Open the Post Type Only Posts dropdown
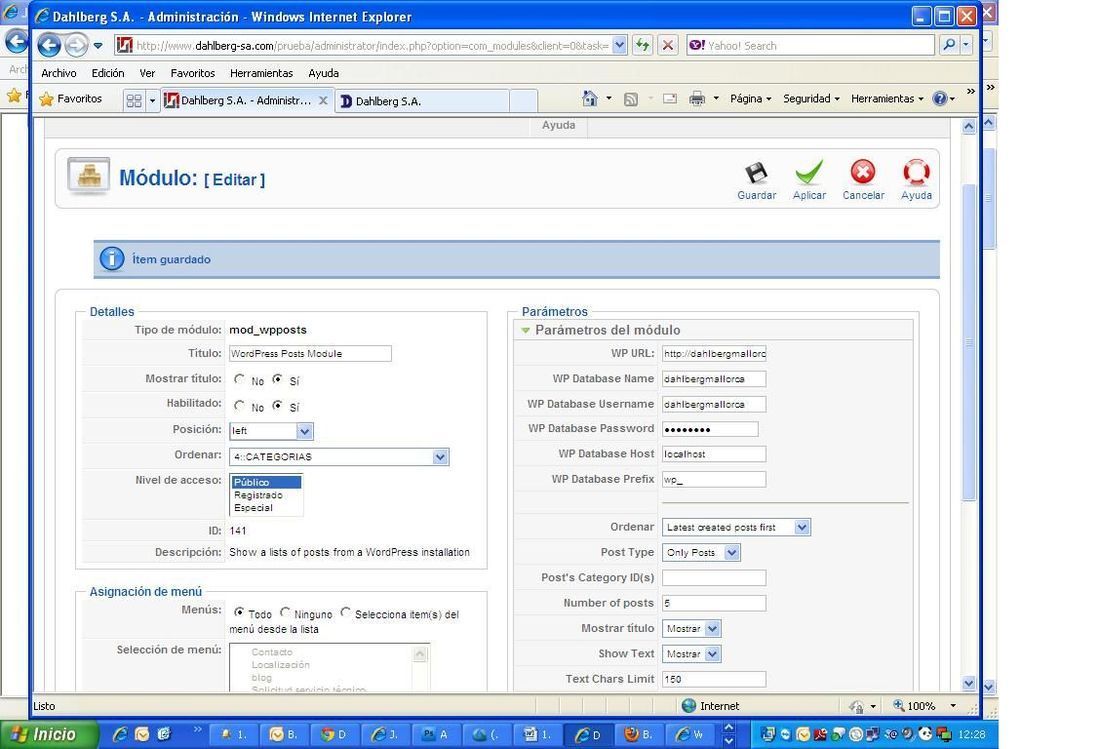Image resolution: width=1100 pixels, height=749 pixels. [701, 553]
